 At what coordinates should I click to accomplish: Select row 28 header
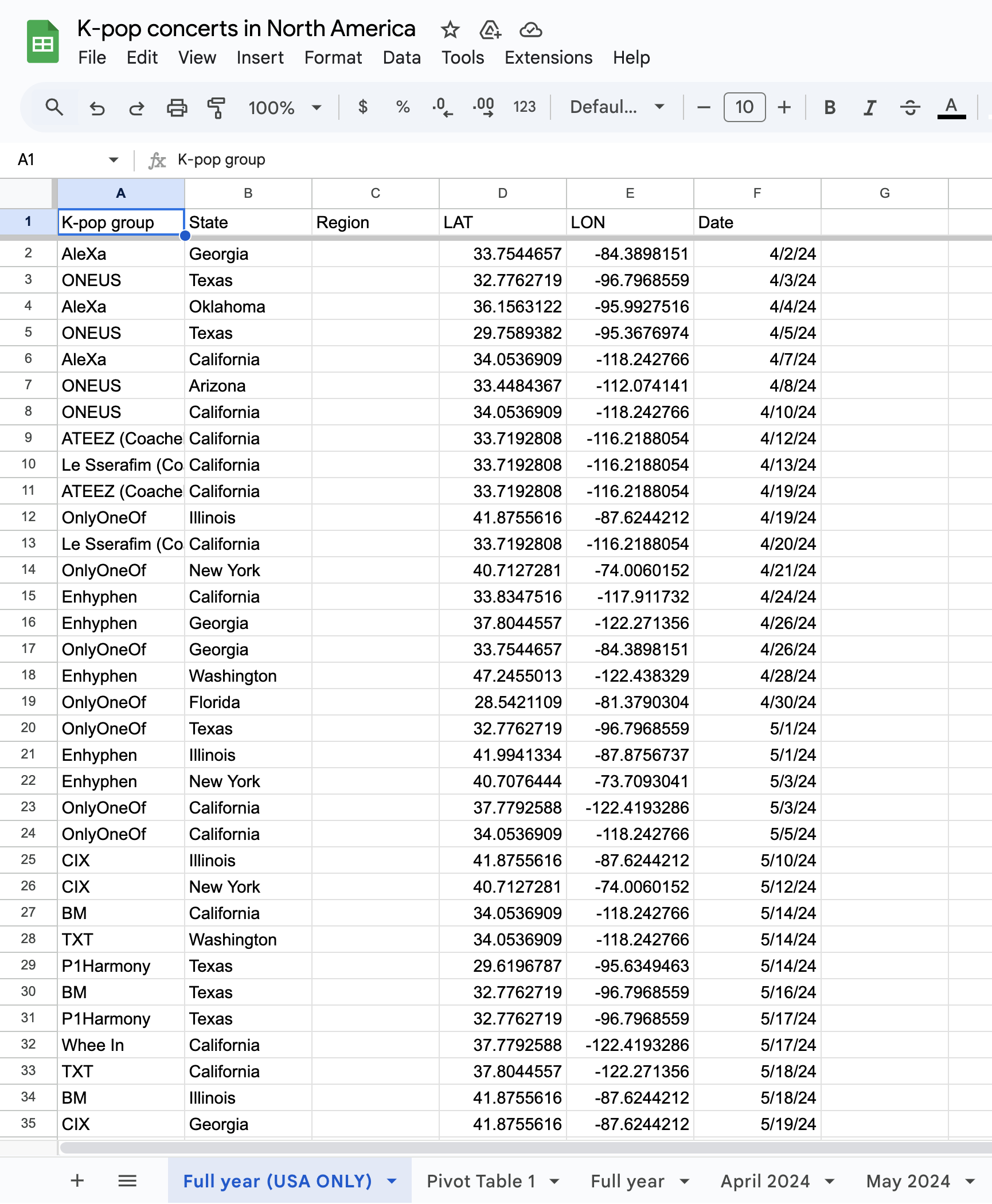(29, 939)
